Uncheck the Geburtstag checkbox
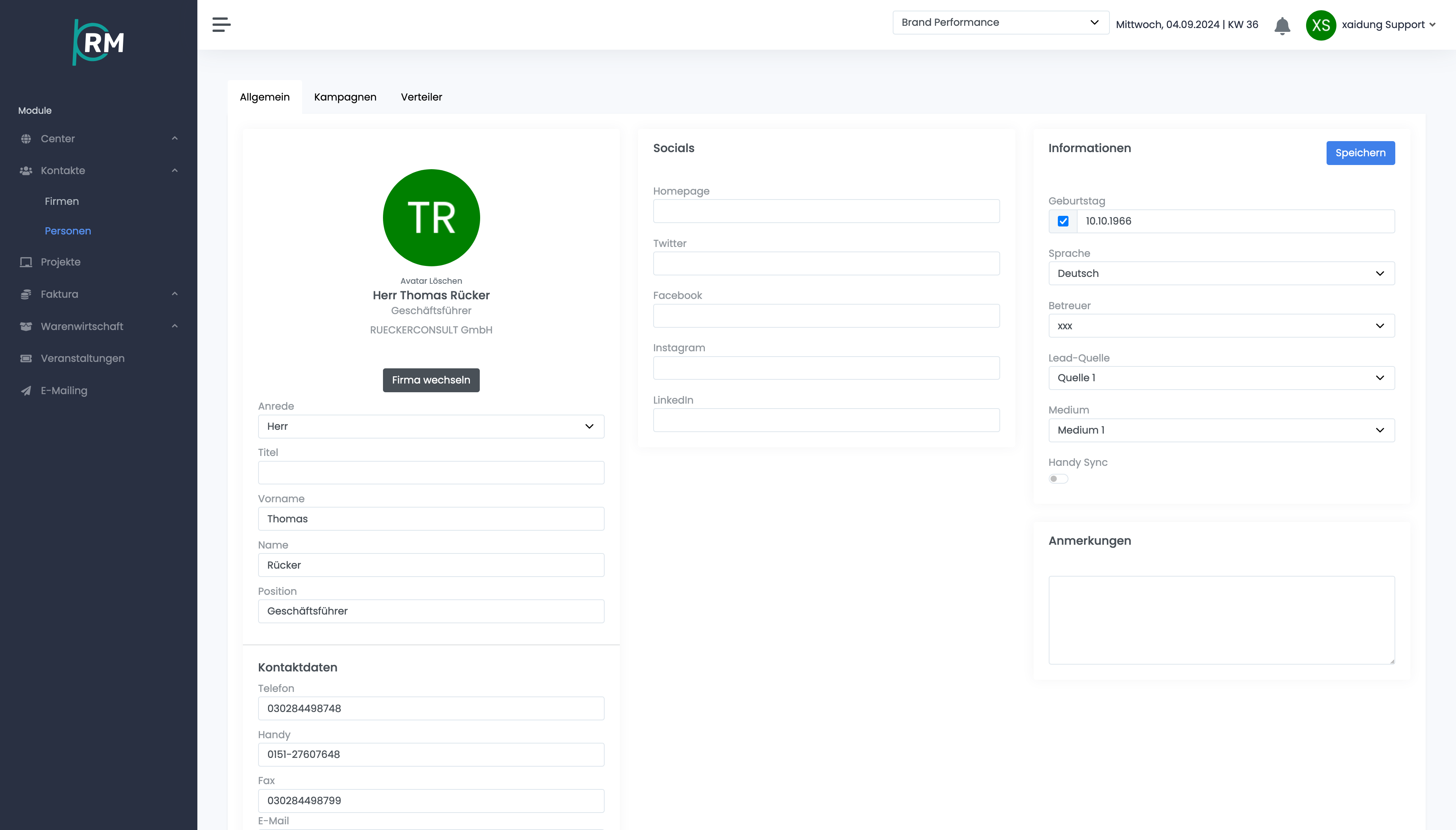Image resolution: width=1456 pixels, height=830 pixels. (x=1063, y=221)
